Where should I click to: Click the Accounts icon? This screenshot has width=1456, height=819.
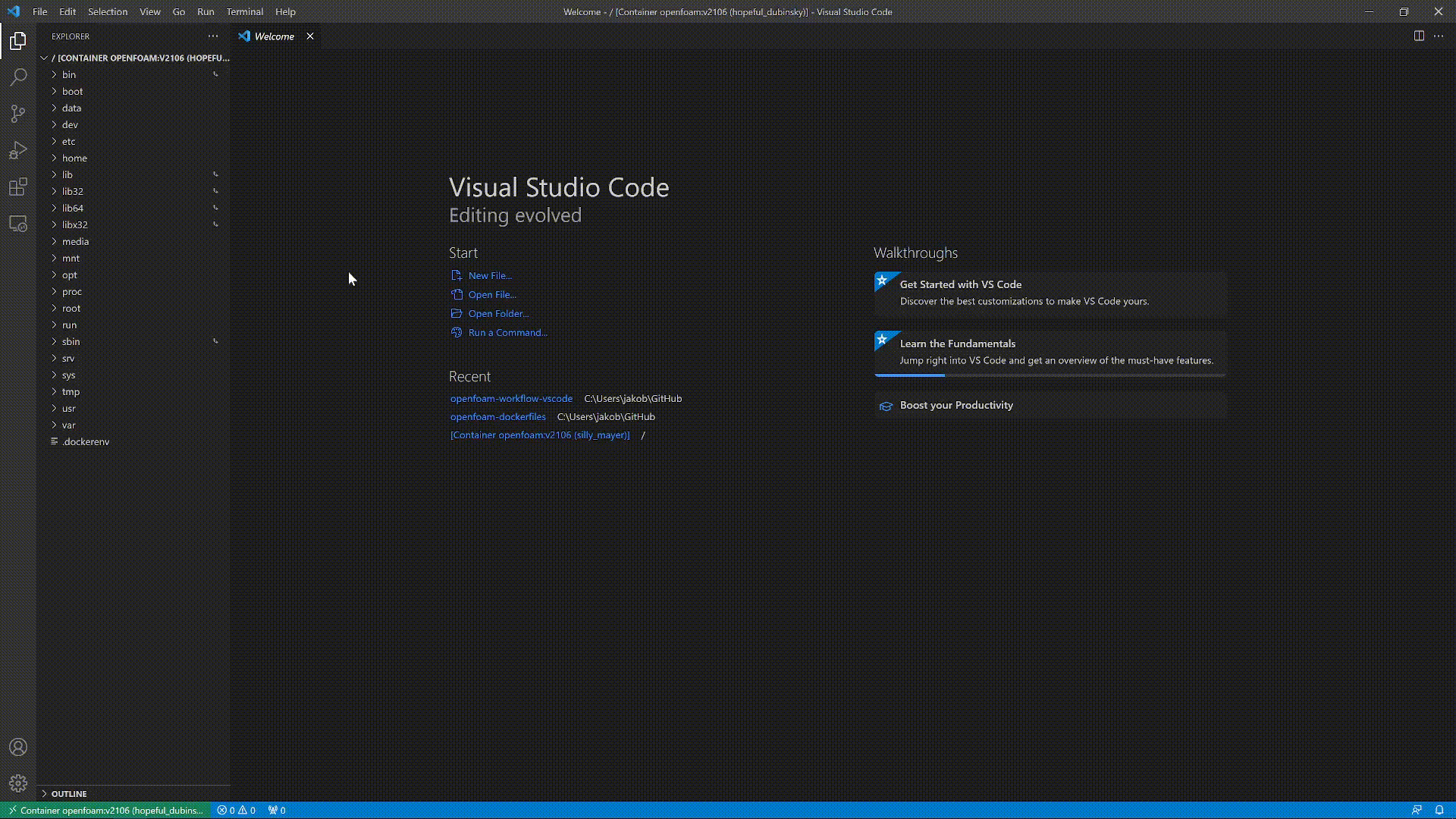[x=18, y=747]
